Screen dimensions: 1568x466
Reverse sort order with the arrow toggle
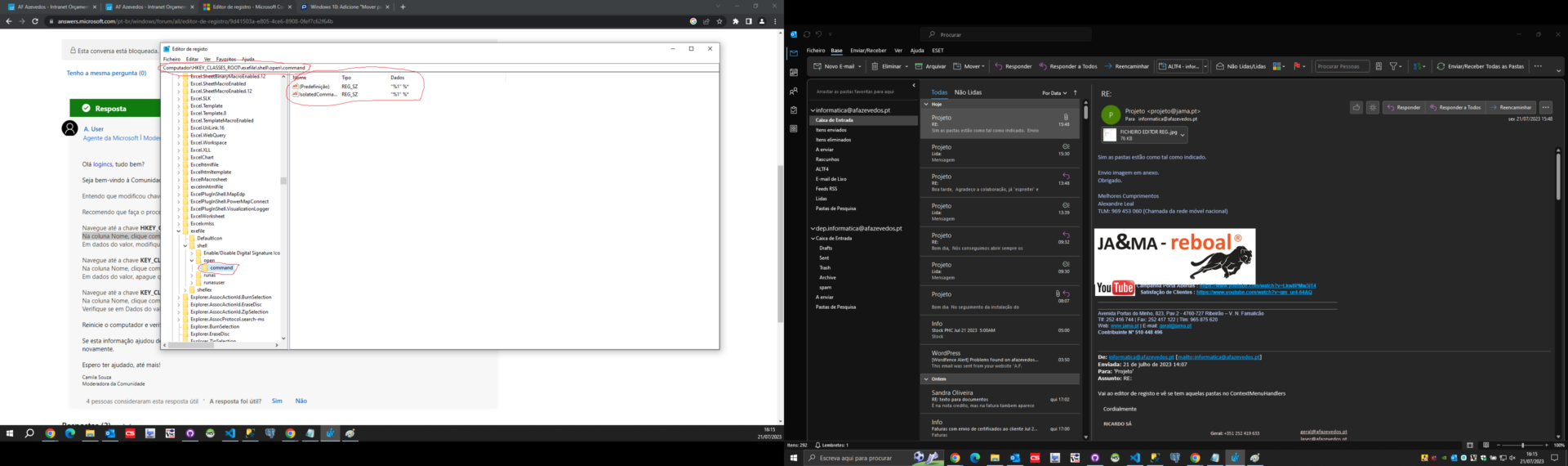coord(1076,92)
